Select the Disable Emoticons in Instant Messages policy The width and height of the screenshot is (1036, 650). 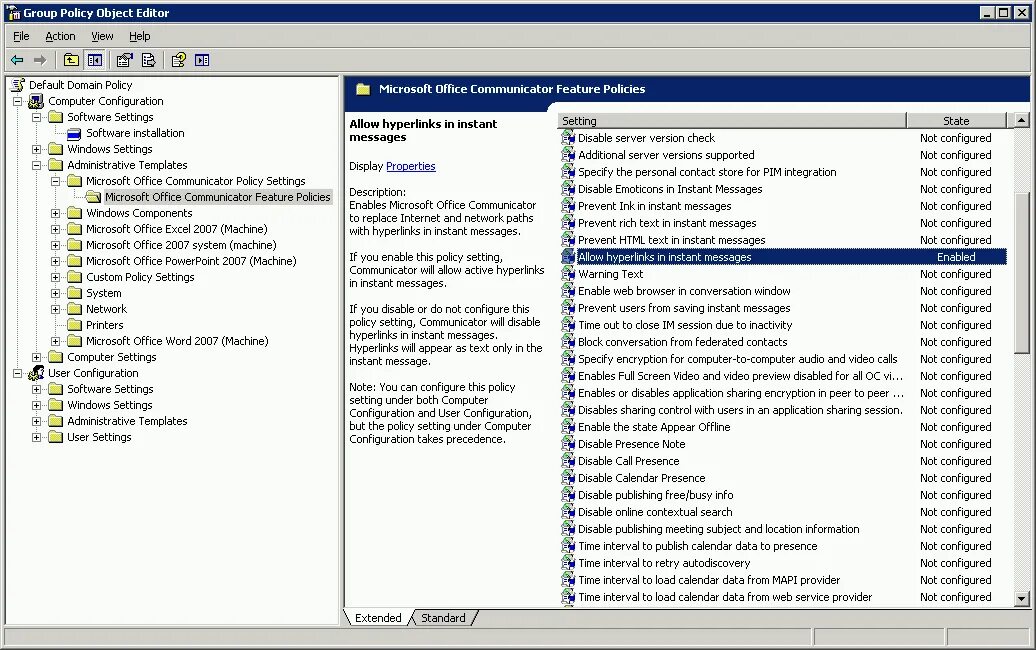click(670, 188)
